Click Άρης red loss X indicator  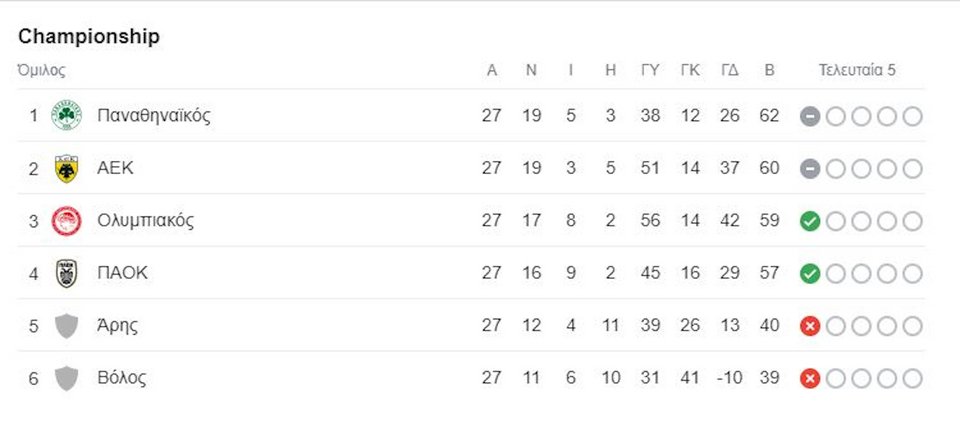(809, 326)
